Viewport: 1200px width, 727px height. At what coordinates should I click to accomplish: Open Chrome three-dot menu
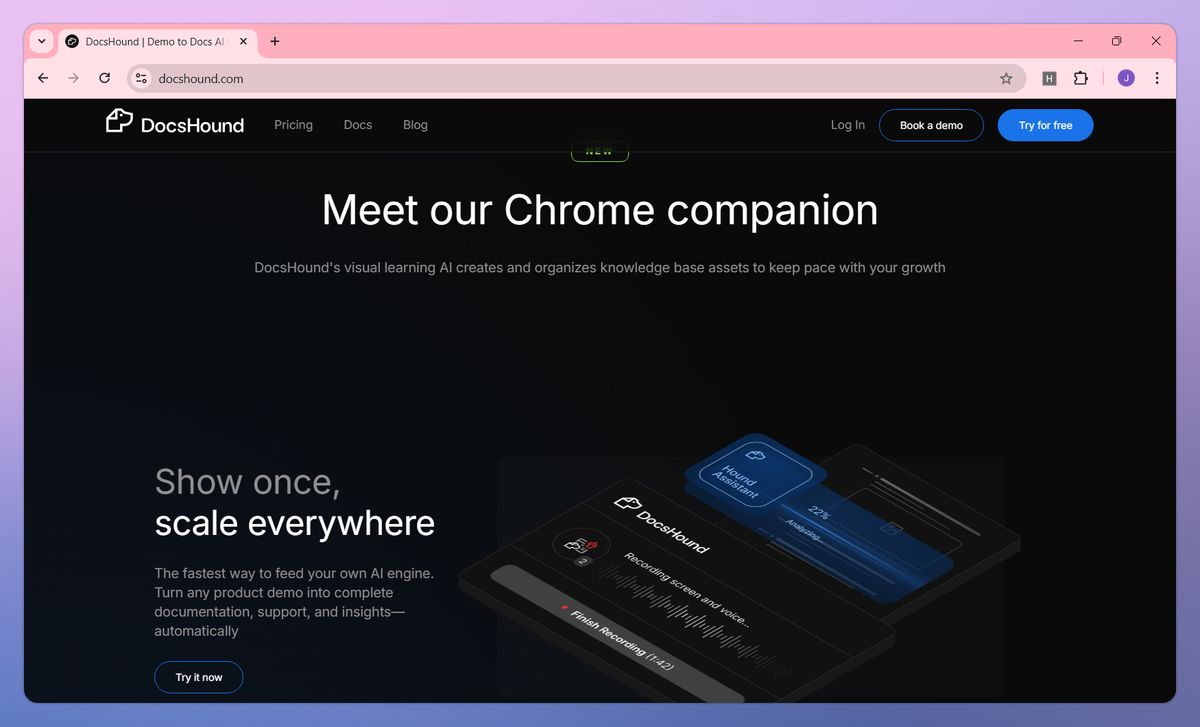1157,78
